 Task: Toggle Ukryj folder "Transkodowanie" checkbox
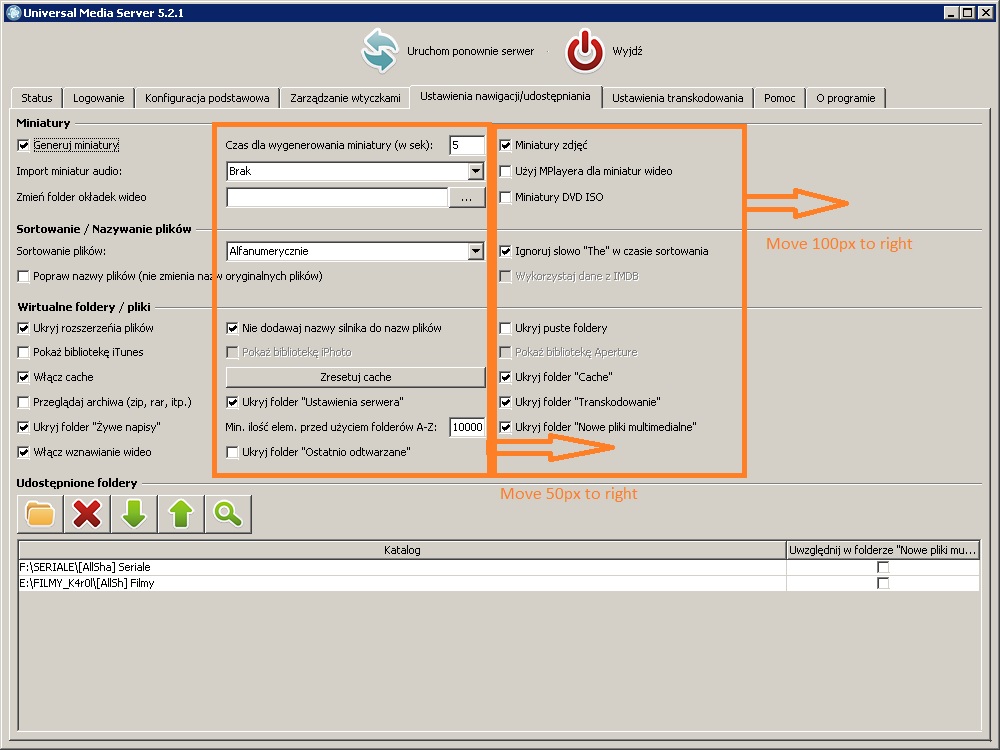[505, 402]
